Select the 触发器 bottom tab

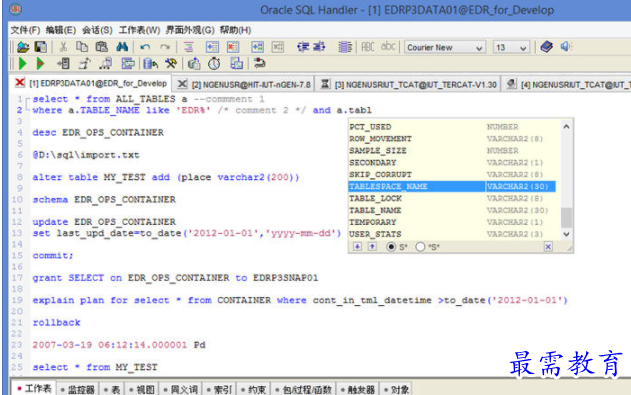pyautogui.click(x=357, y=389)
